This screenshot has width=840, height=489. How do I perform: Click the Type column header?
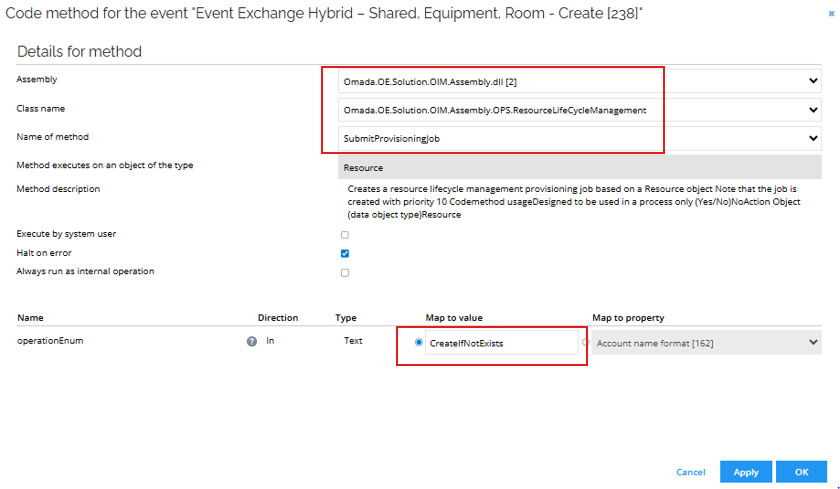click(x=346, y=318)
